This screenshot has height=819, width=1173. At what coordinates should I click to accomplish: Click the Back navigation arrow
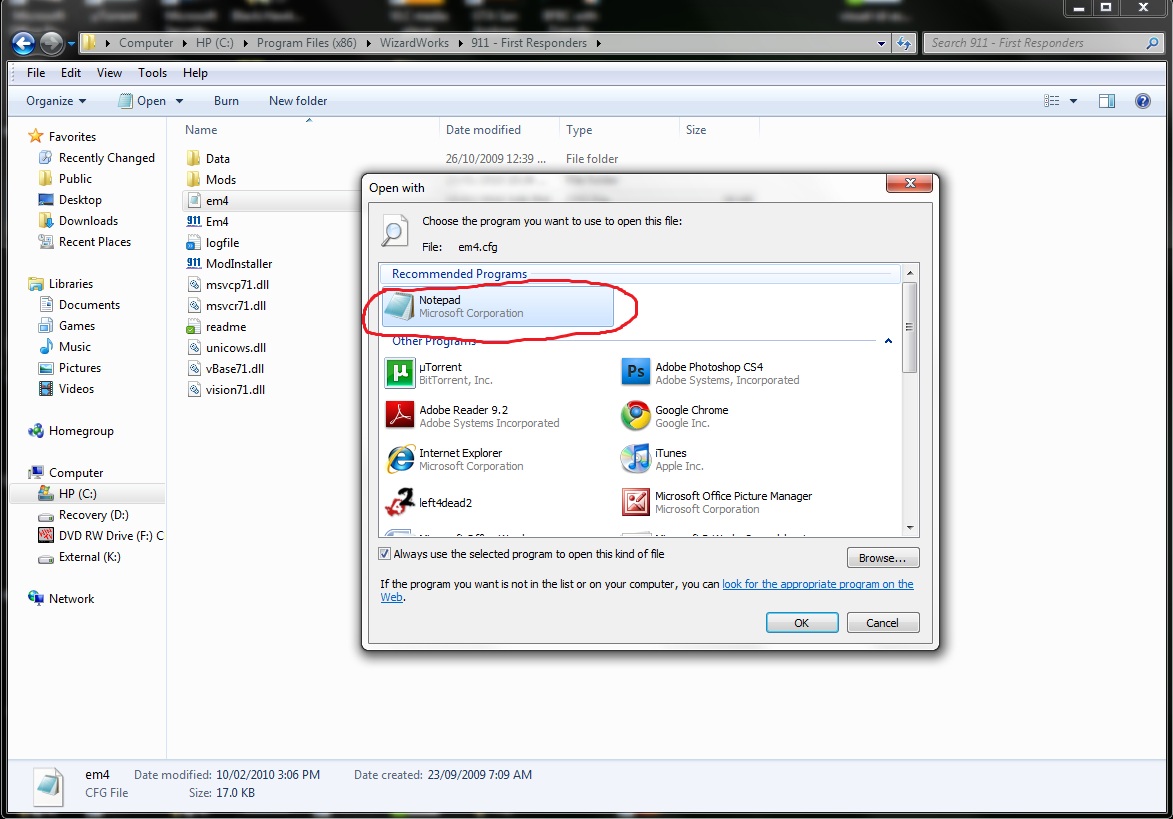23,43
